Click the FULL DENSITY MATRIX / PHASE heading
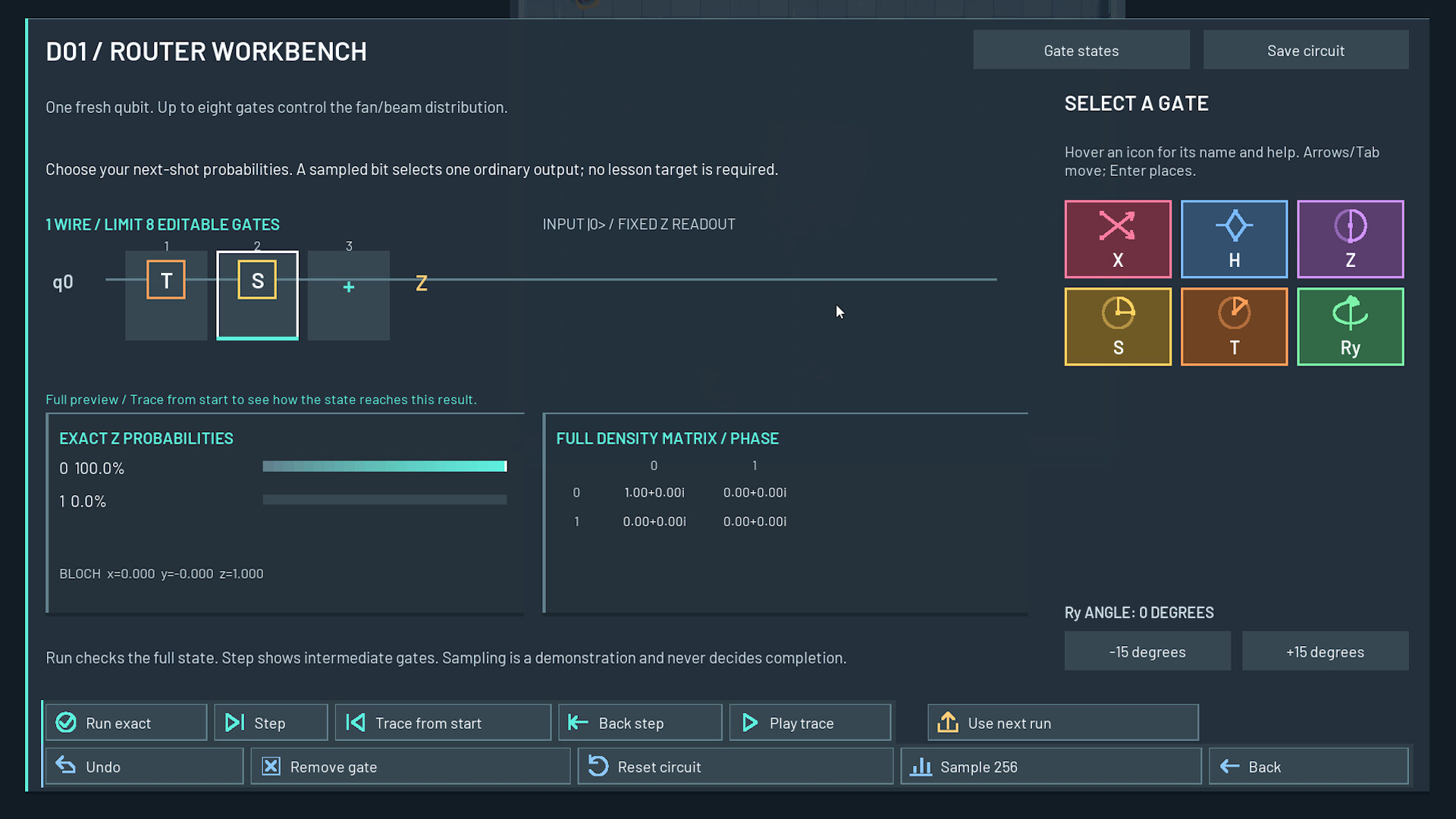The image size is (1456, 819). [x=667, y=438]
